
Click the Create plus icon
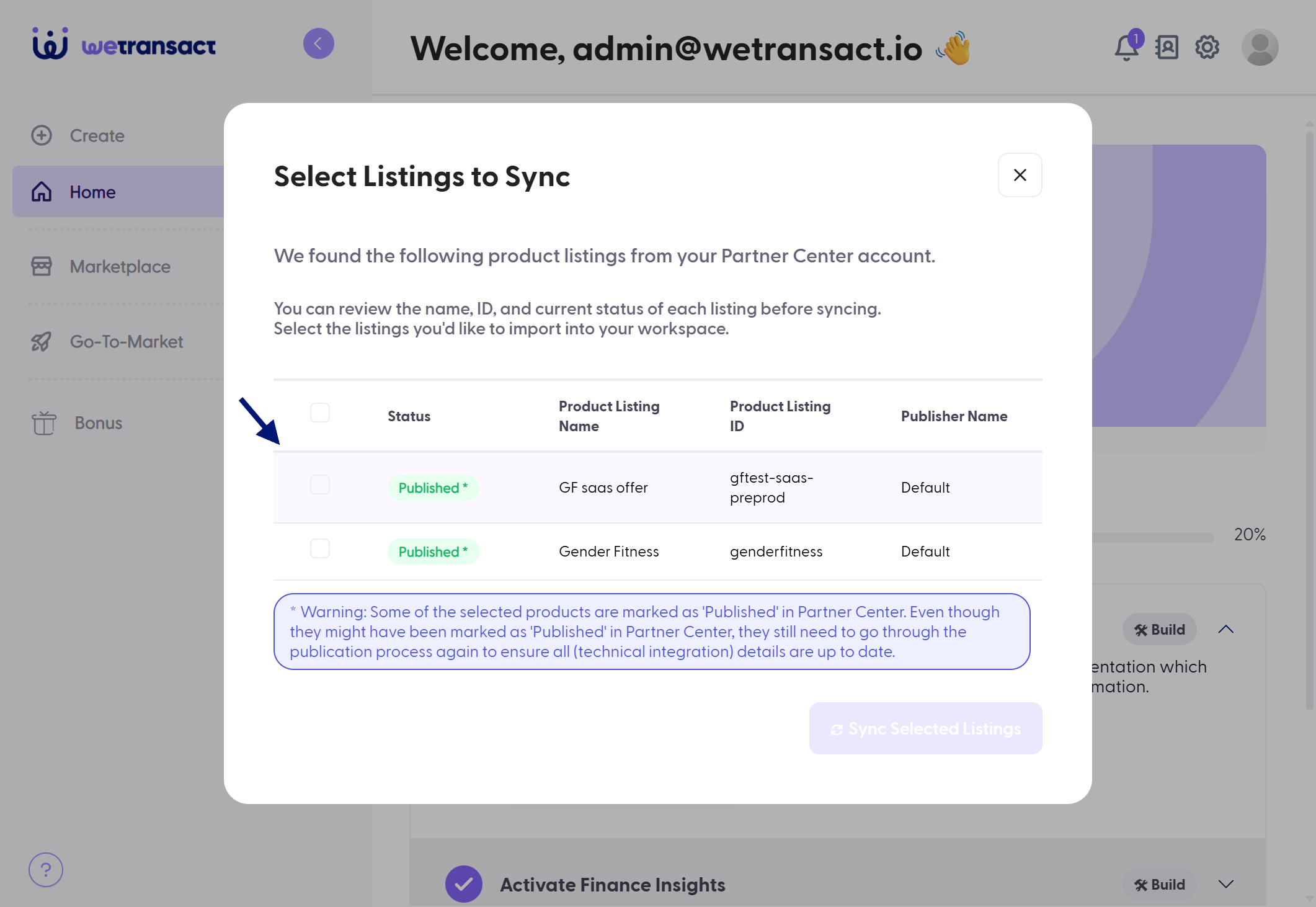[42, 135]
